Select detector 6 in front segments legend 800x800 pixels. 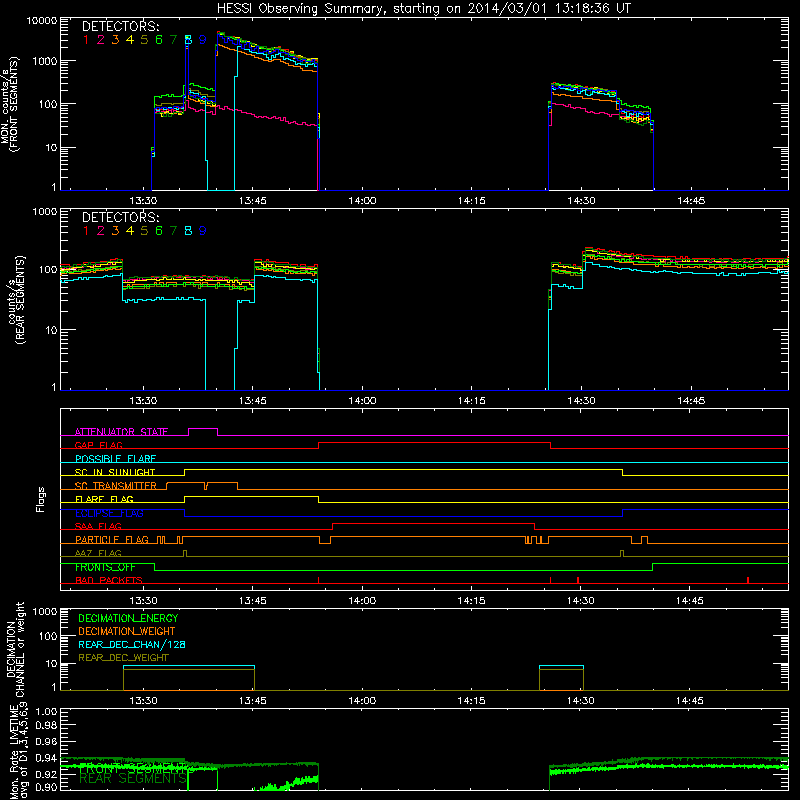[159, 40]
